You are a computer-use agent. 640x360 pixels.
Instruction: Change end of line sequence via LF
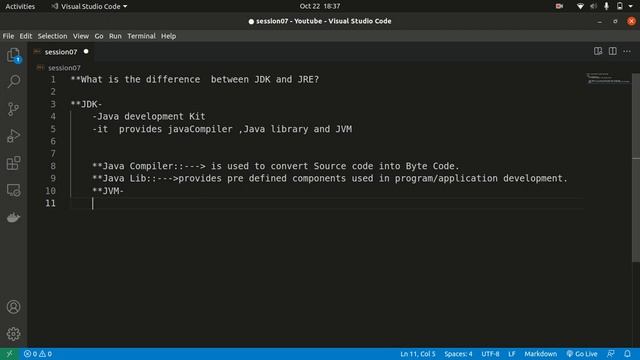coord(511,354)
